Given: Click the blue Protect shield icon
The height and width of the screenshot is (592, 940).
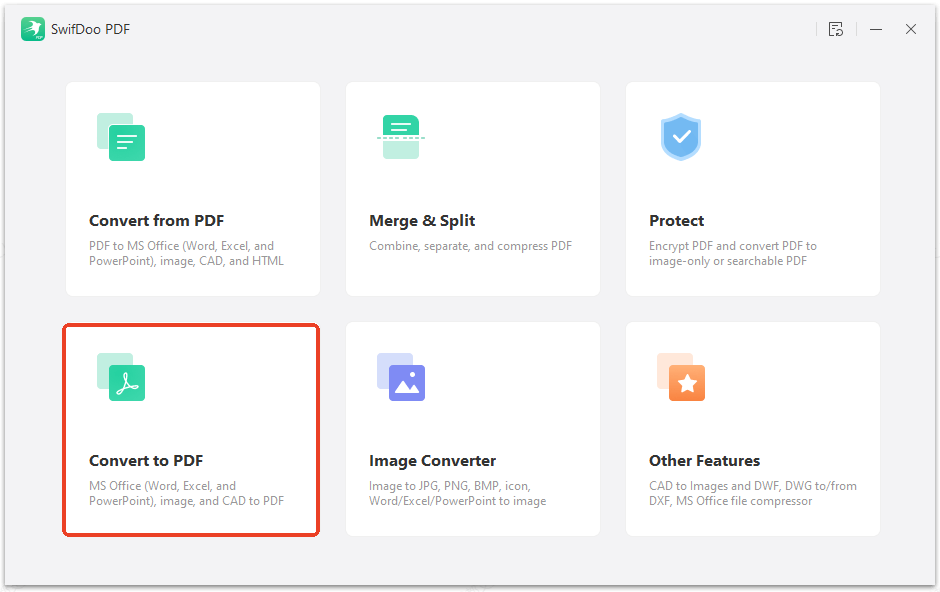Looking at the screenshot, I should (681, 138).
